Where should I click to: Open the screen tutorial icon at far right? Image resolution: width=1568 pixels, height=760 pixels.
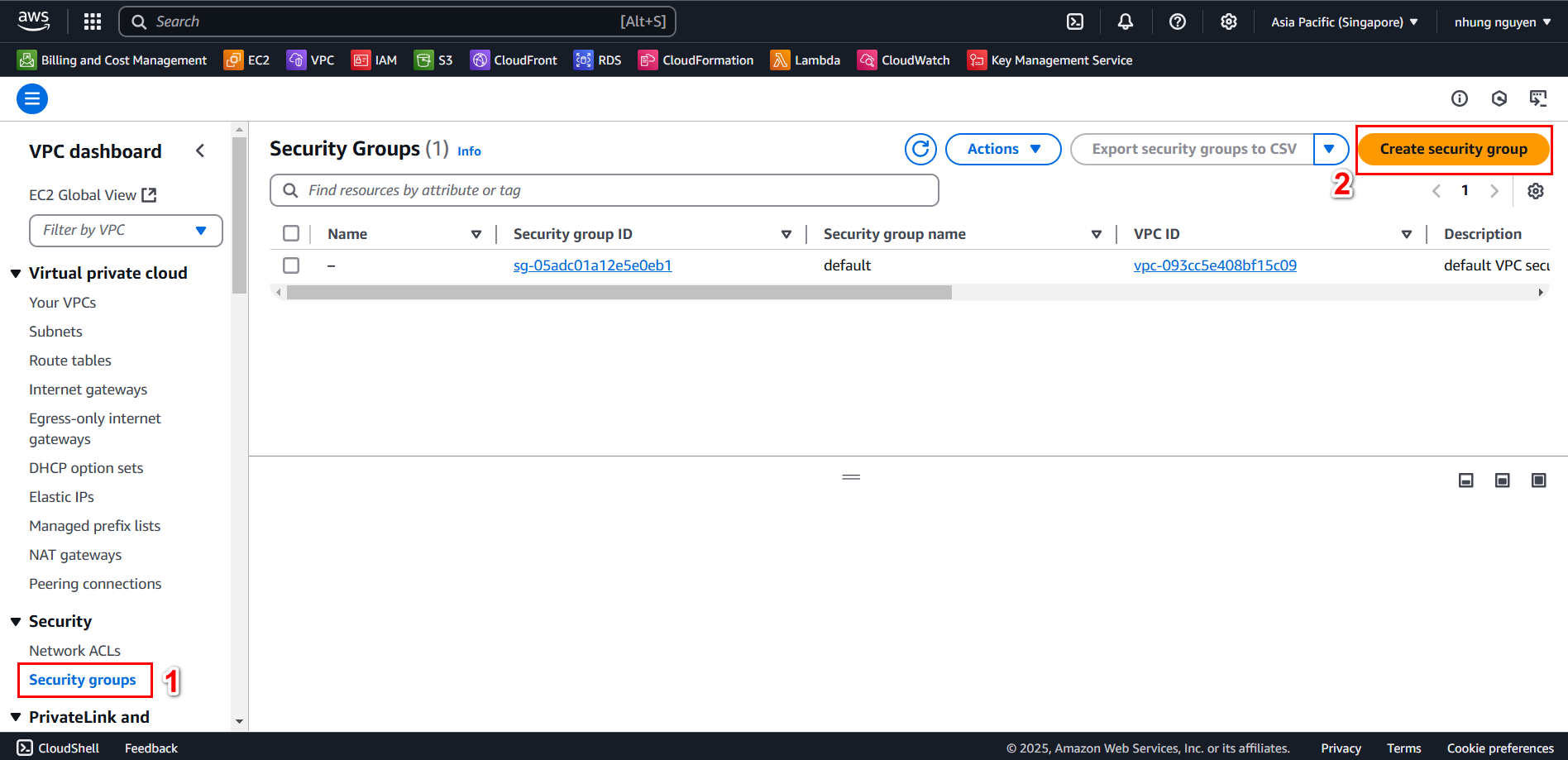pos(1538,99)
